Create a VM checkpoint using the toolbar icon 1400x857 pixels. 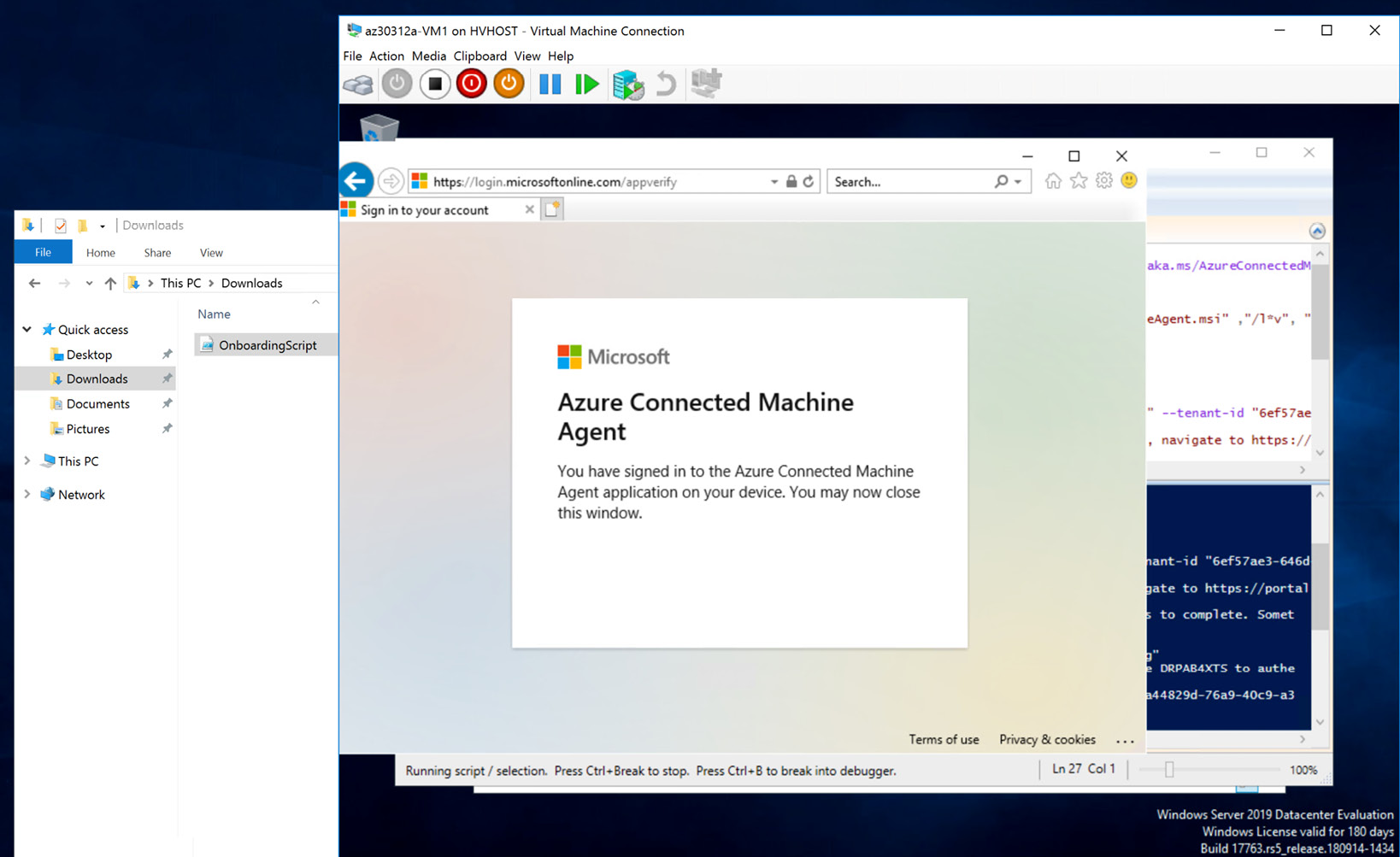(x=628, y=85)
